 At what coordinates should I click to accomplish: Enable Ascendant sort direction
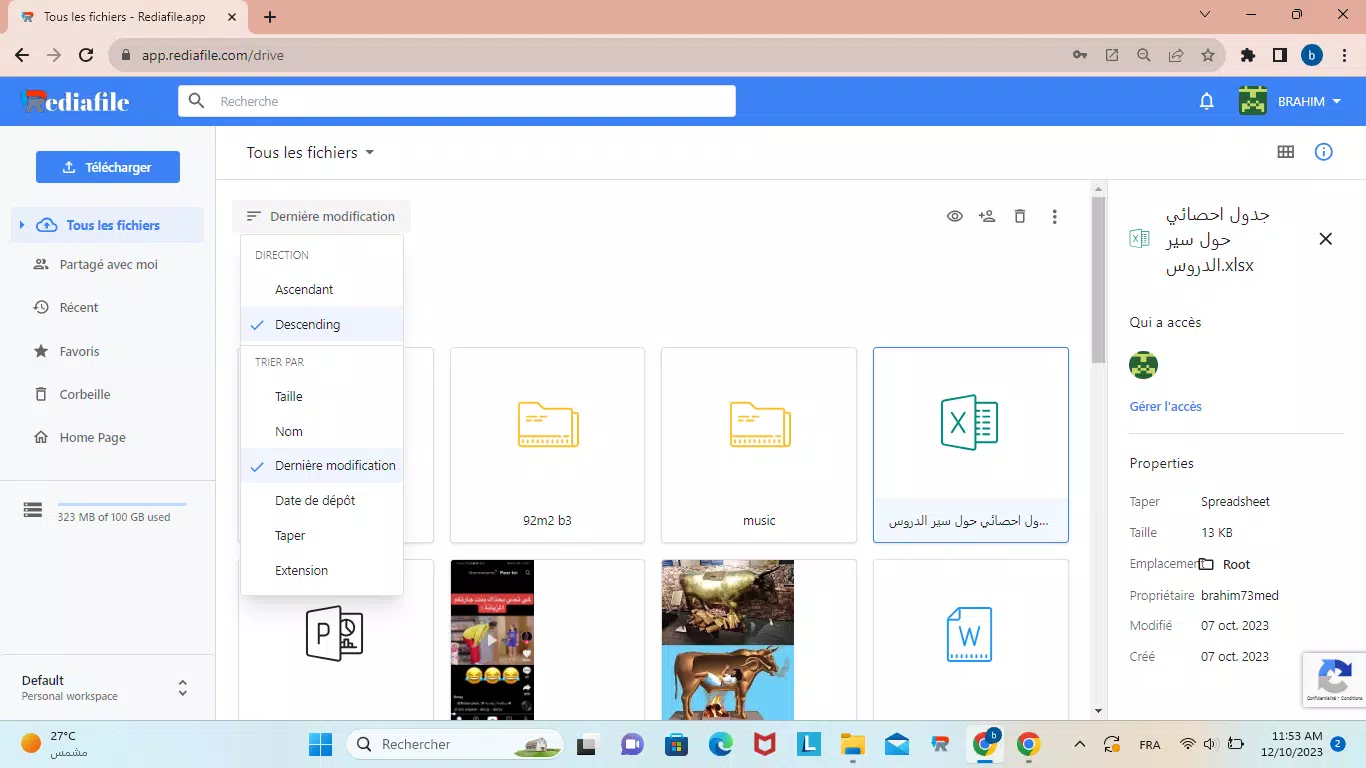pyautogui.click(x=303, y=289)
